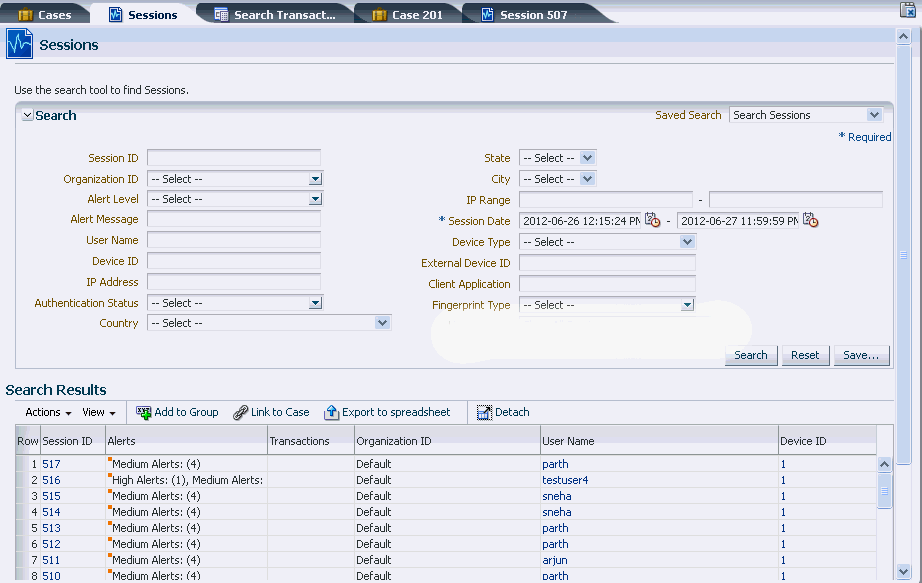Click the Add to Group icon
The height and width of the screenshot is (583, 922).
[x=143, y=412]
